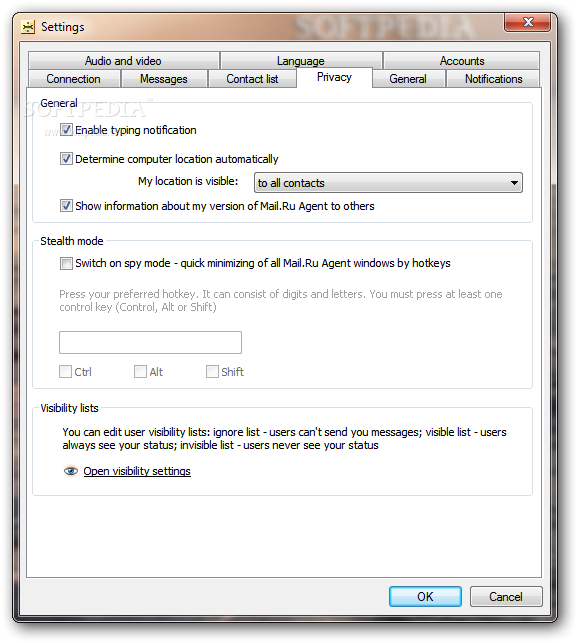Open visibility settings link
Screen dimensions: 578x643
pyautogui.click(x=137, y=471)
